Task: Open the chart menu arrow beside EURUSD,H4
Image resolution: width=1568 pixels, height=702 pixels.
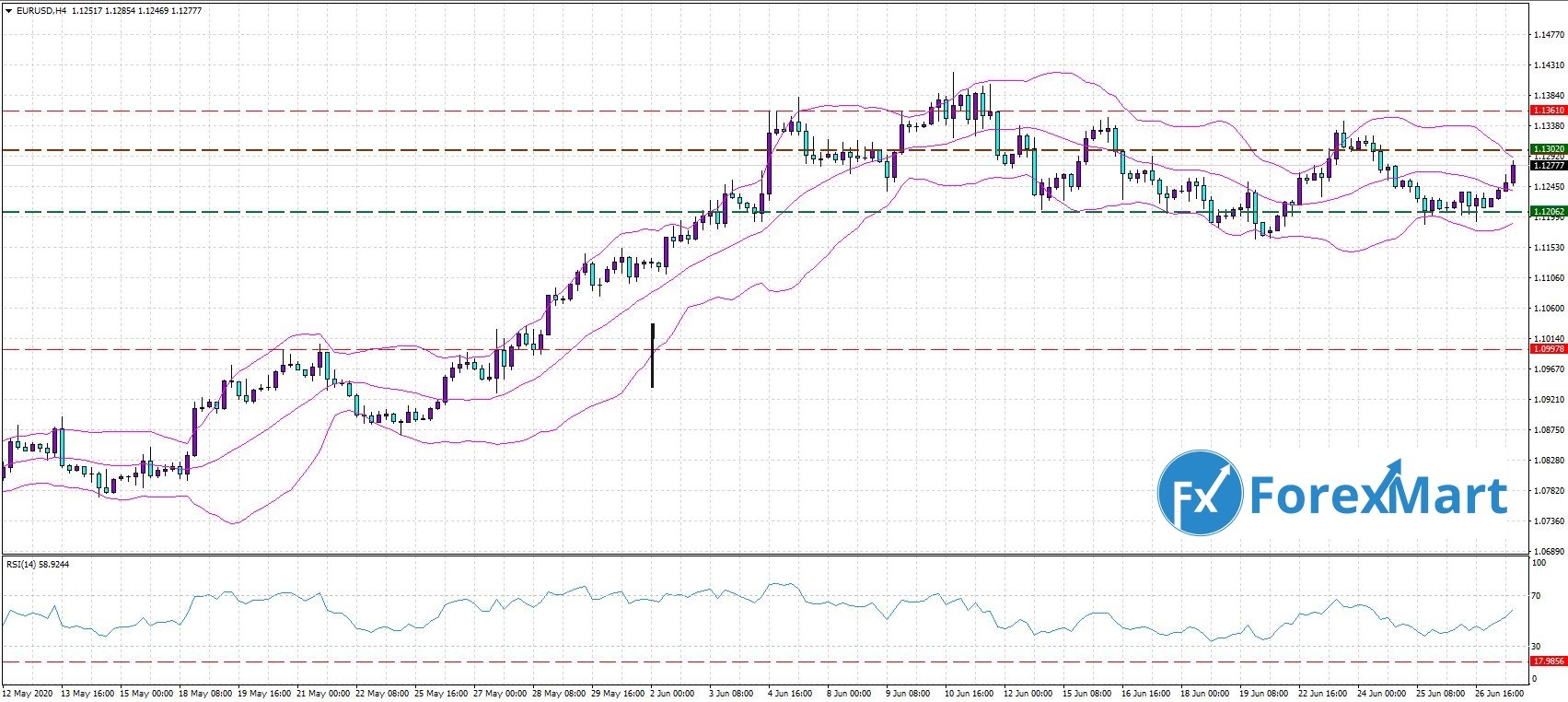Action: (x=9, y=10)
